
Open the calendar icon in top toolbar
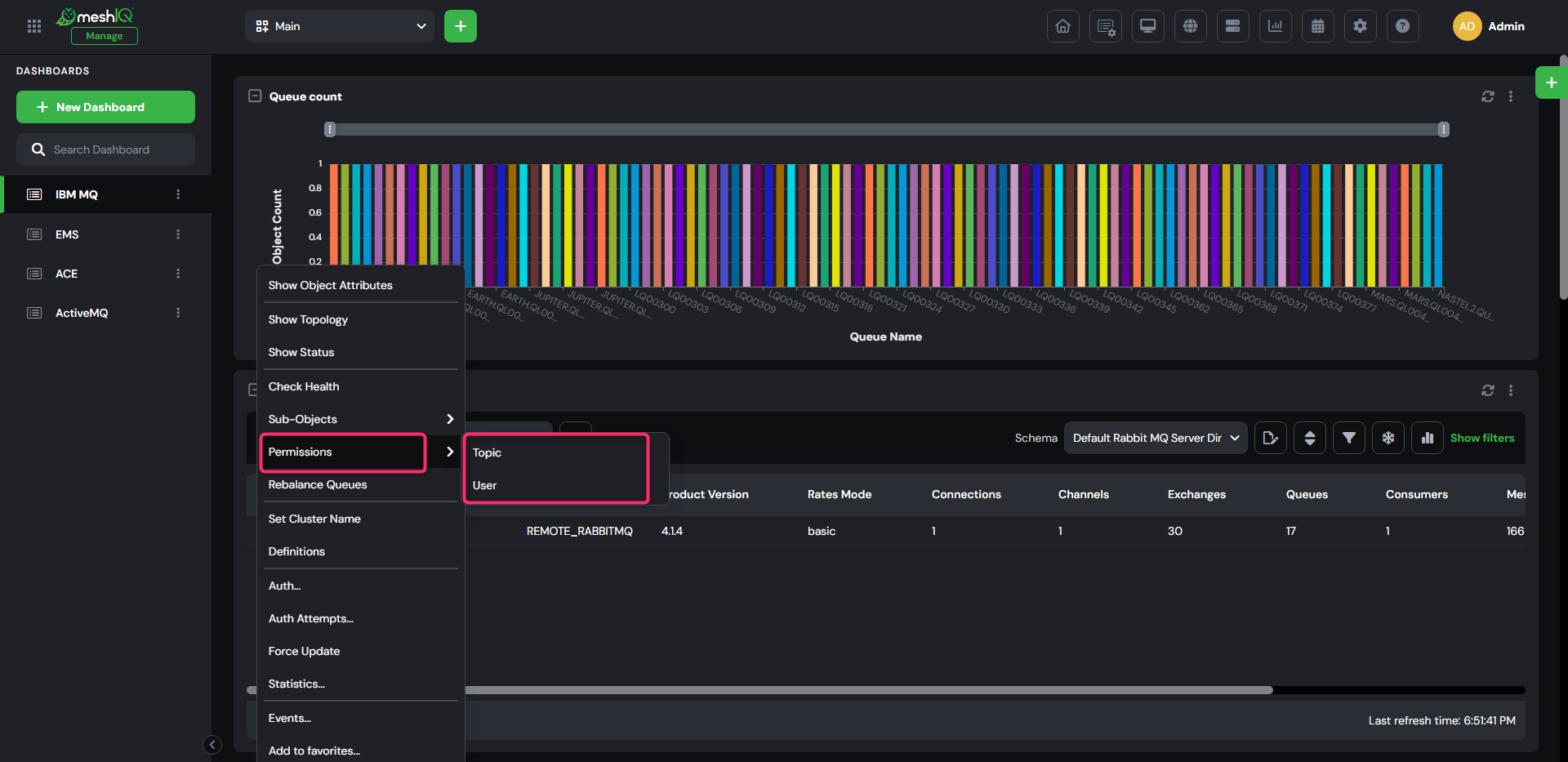[1318, 26]
